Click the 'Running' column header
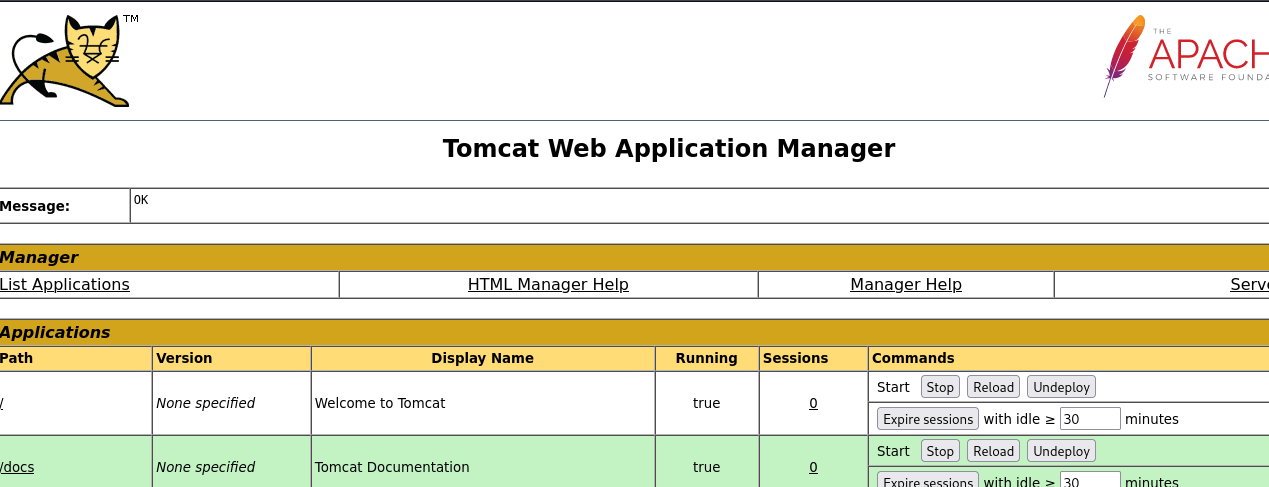 point(706,358)
